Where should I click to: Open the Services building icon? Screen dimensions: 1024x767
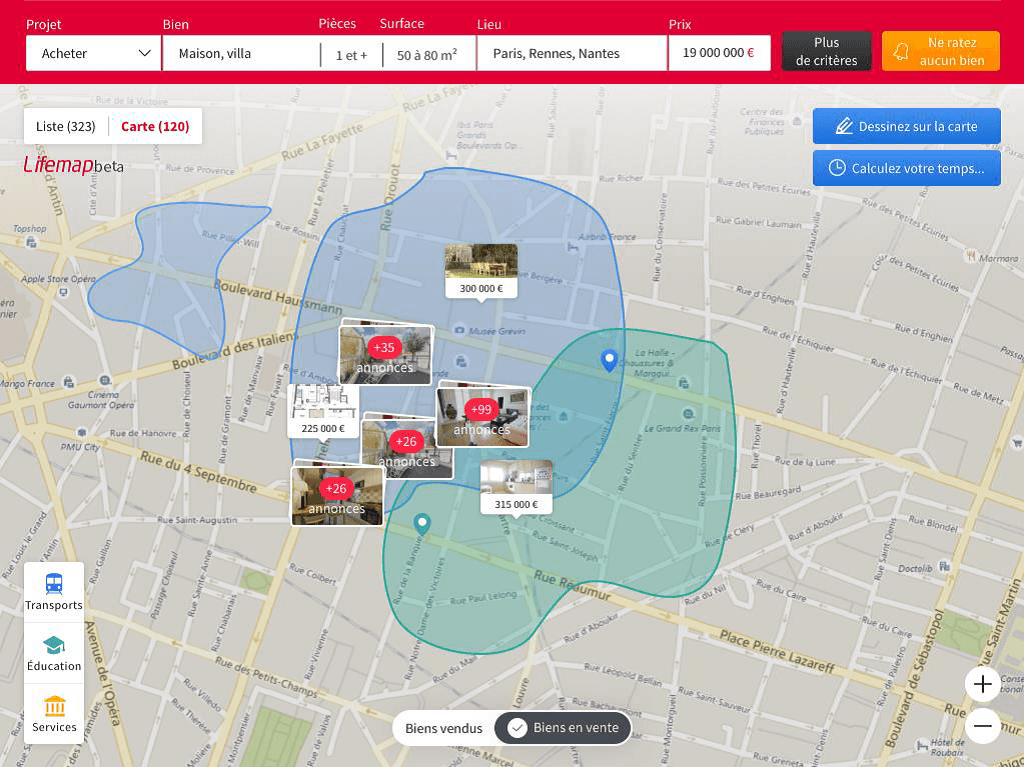click(54, 706)
